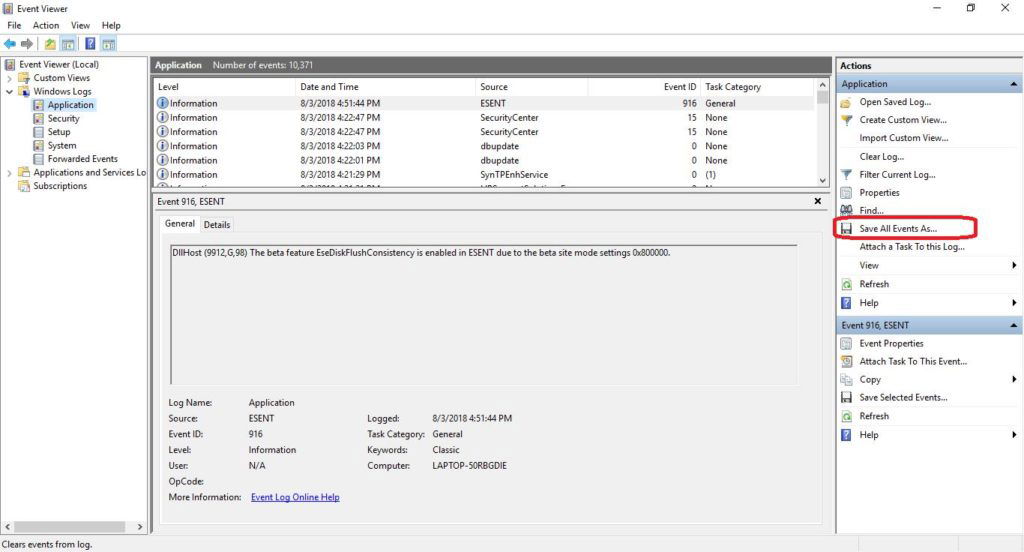The height and width of the screenshot is (552, 1024).
Task: Click the Forward arrow toolbar icon
Action: (x=27, y=44)
